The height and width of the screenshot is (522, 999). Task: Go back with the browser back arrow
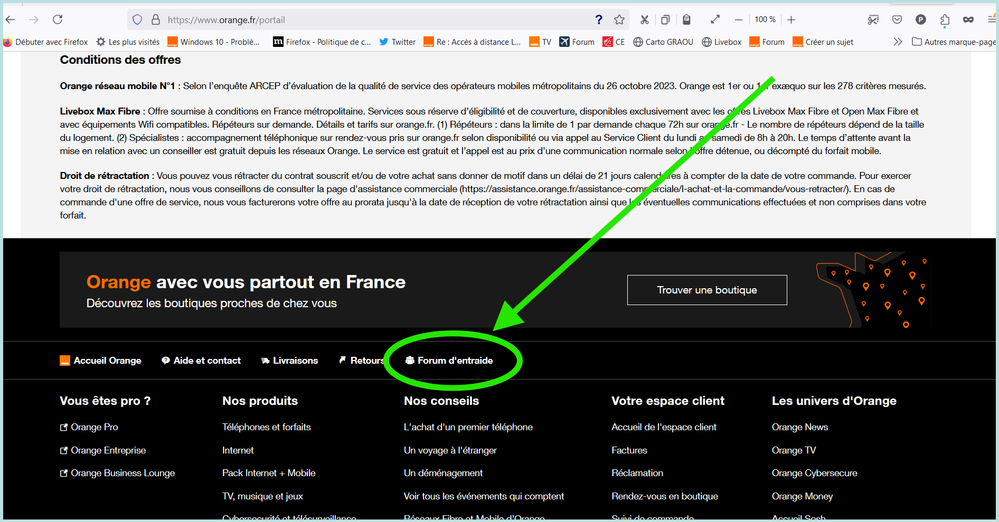pos(10,20)
